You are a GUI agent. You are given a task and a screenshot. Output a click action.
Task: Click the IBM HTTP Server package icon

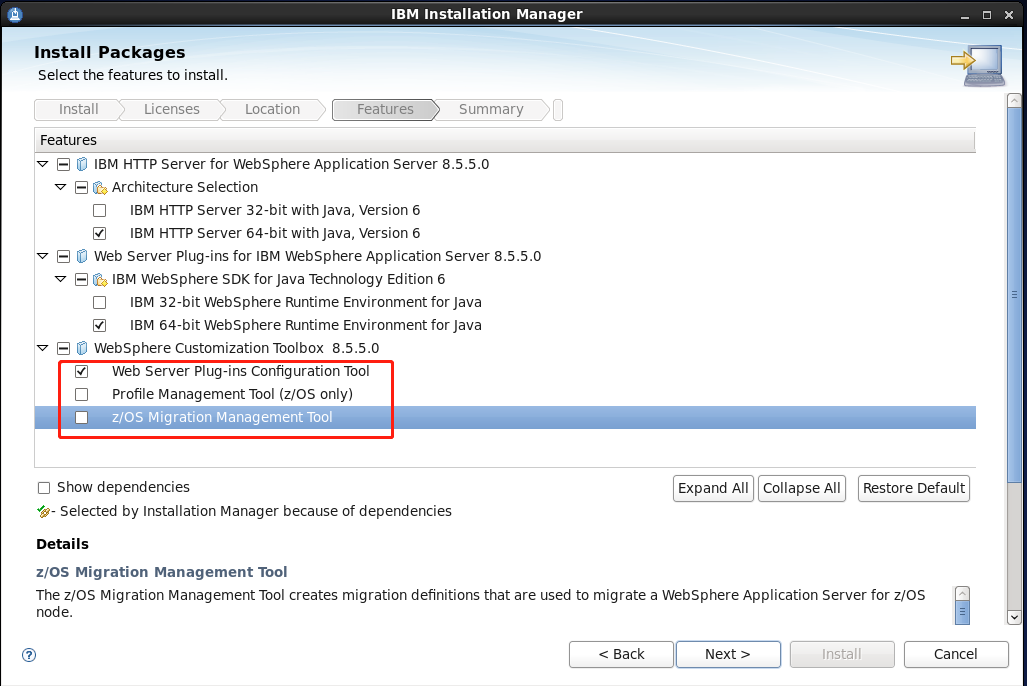click(82, 164)
